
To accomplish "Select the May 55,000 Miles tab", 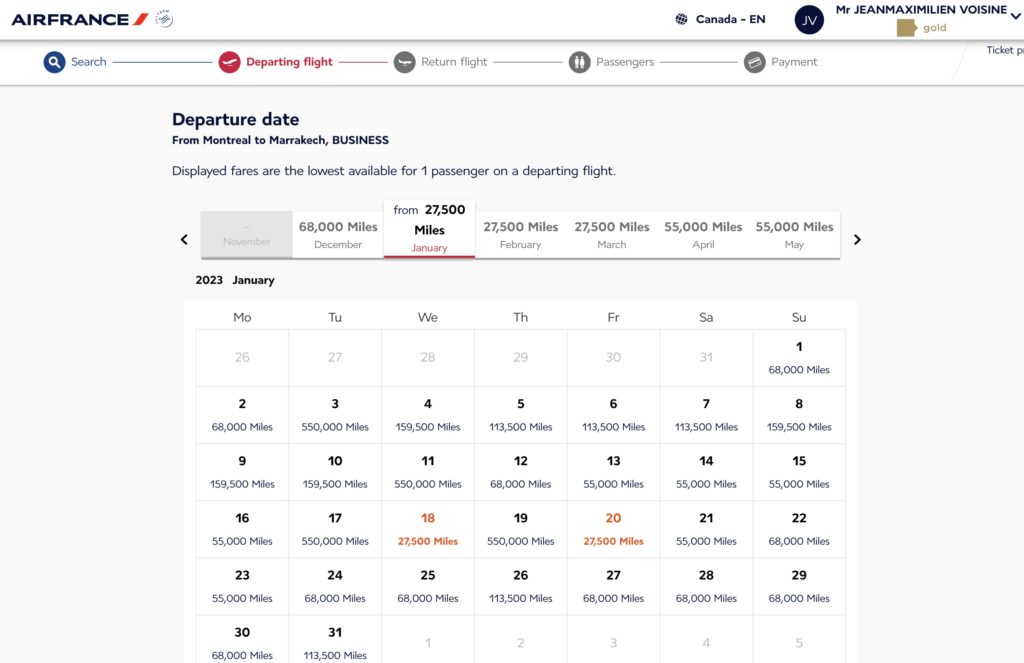I will point(794,235).
